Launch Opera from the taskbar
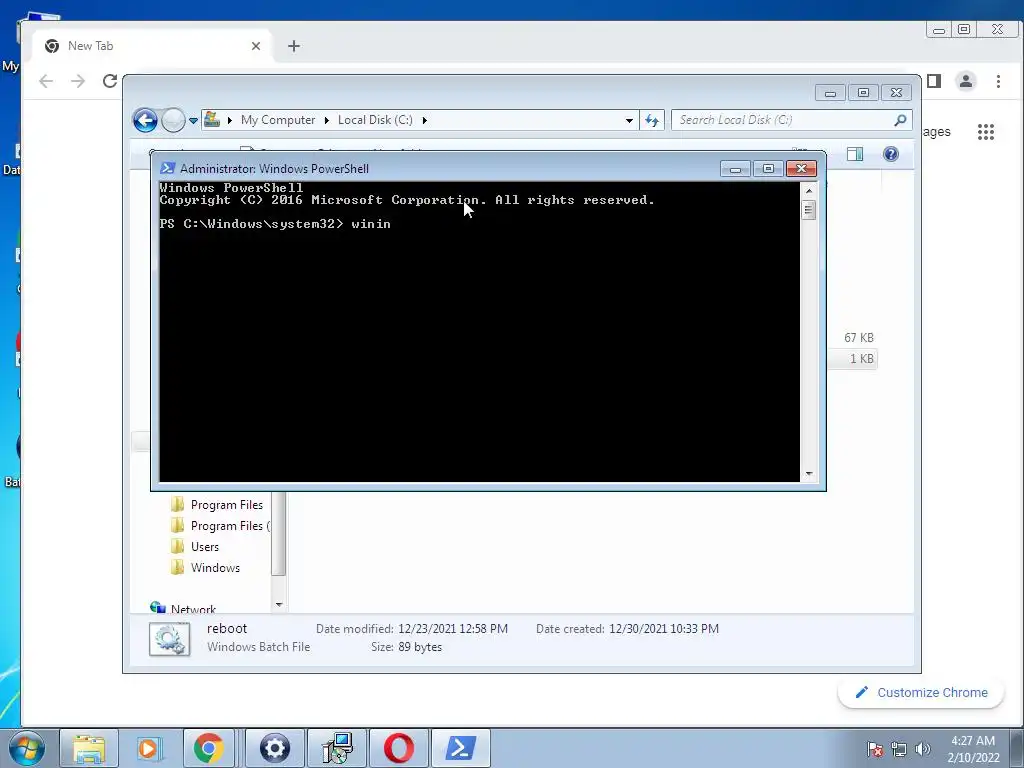This screenshot has height=768, width=1024. 399,748
